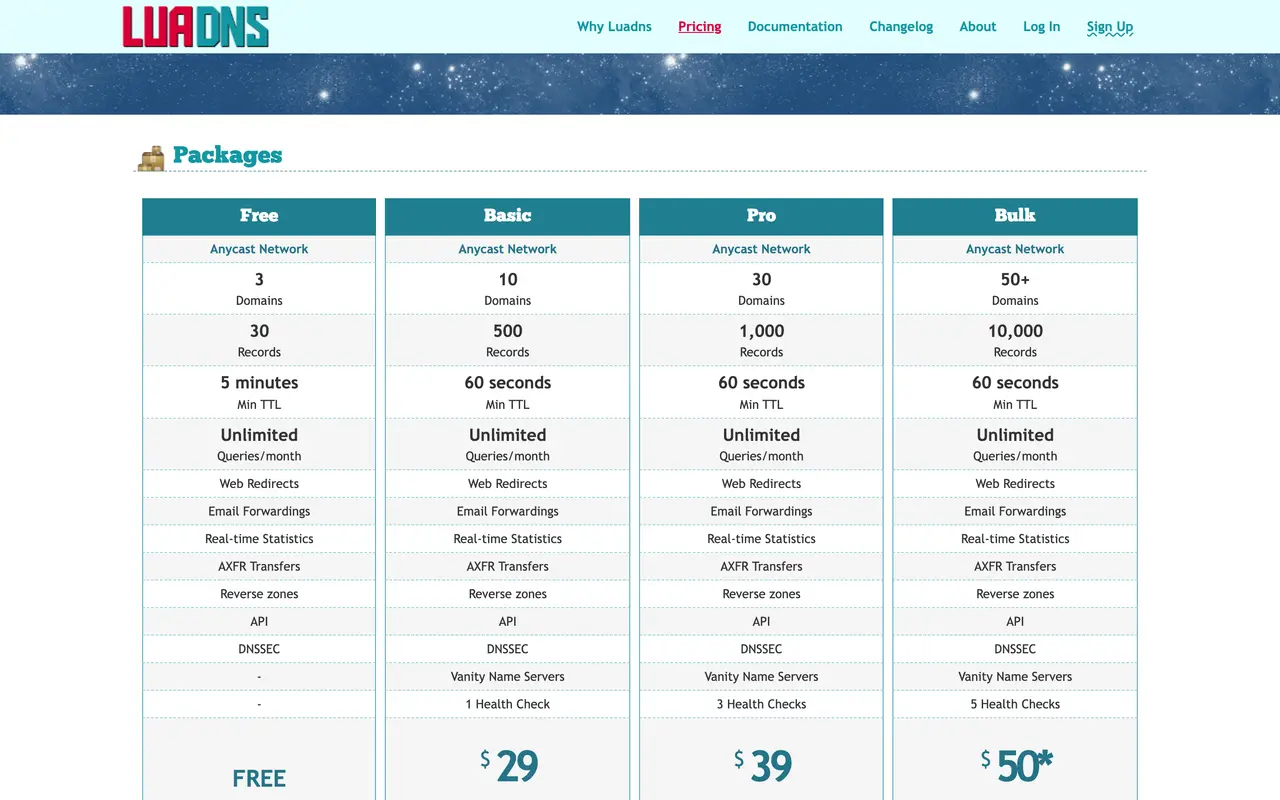The height and width of the screenshot is (800, 1280).
Task: Click Unlimited Queries/month in the Free plan
Action: [x=259, y=444]
